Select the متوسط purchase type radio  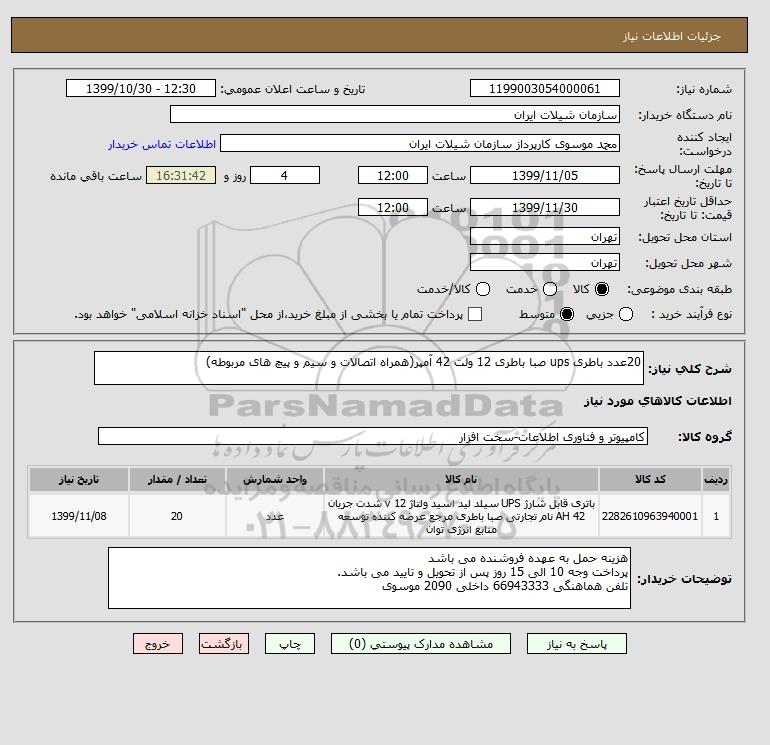567,314
